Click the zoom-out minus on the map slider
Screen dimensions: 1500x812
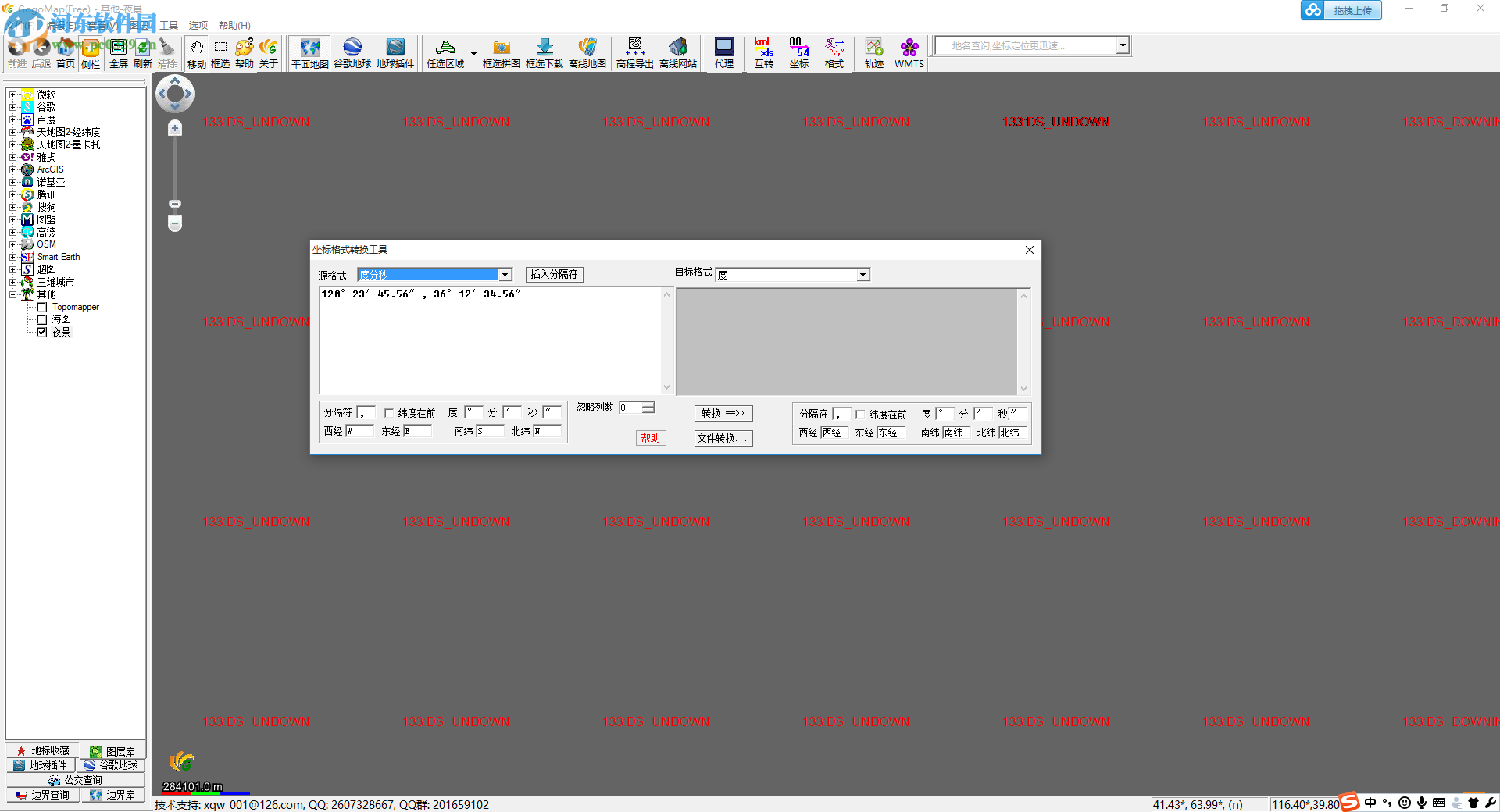coord(175,223)
